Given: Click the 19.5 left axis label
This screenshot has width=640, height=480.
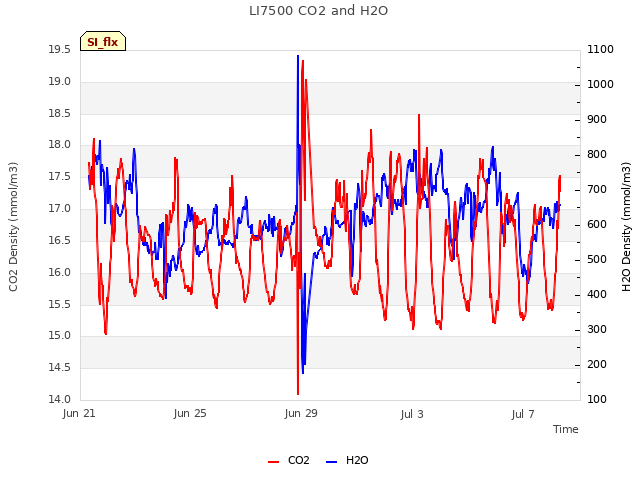Looking at the screenshot, I should coord(60,50).
